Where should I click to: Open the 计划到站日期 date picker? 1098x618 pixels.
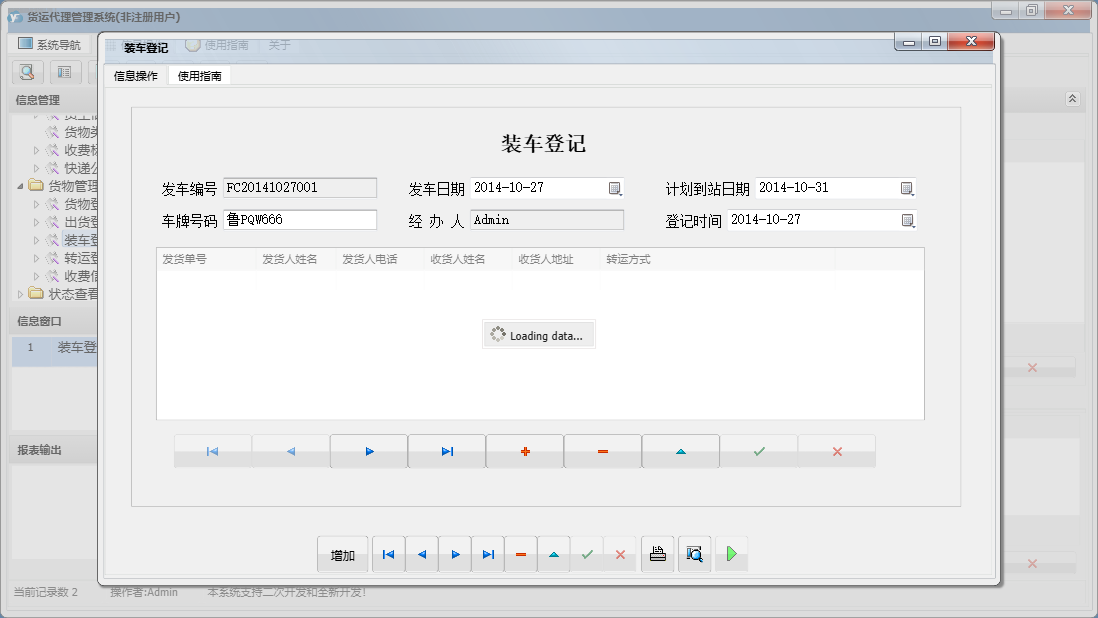click(x=906, y=188)
